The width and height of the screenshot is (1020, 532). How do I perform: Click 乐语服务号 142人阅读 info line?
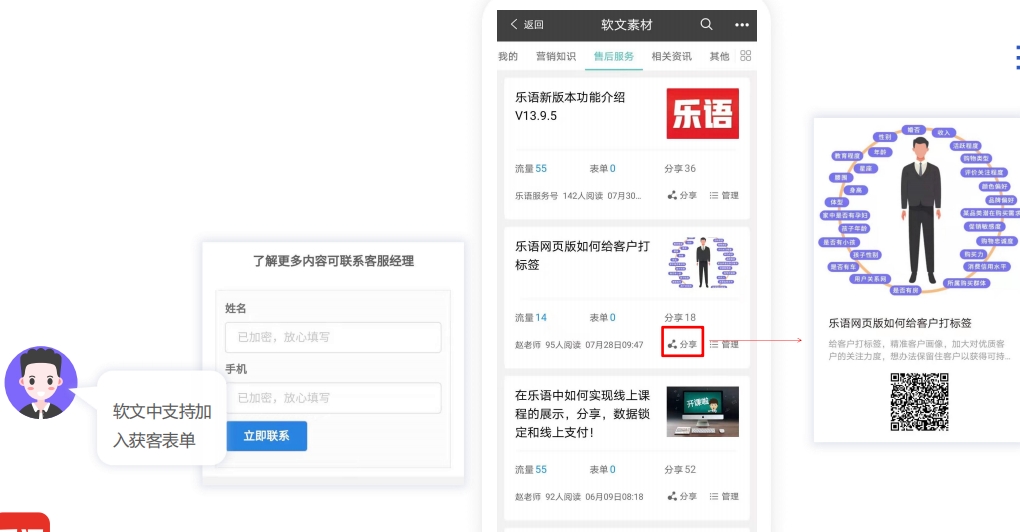(578, 195)
